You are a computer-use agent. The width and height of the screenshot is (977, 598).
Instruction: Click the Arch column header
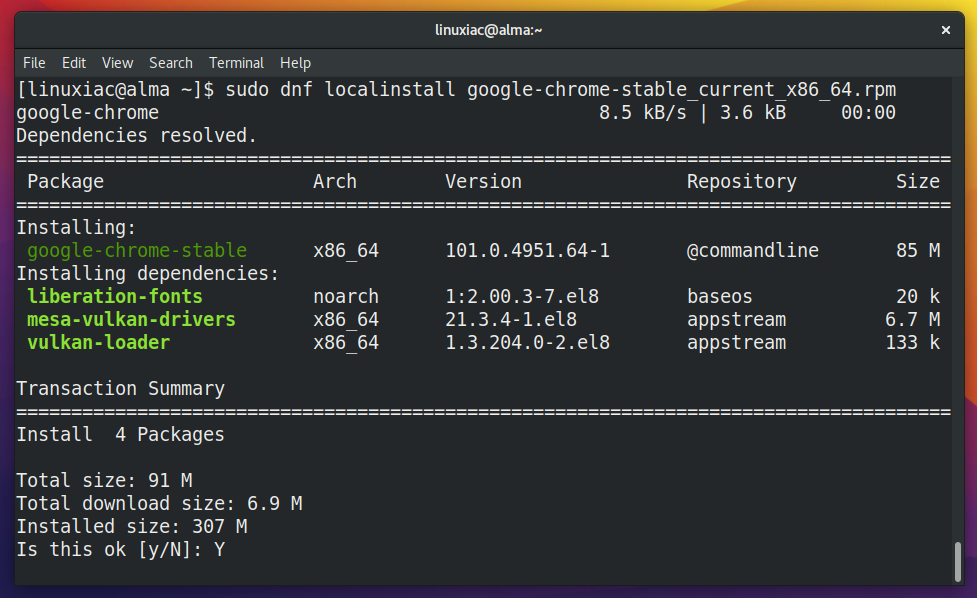(335, 181)
